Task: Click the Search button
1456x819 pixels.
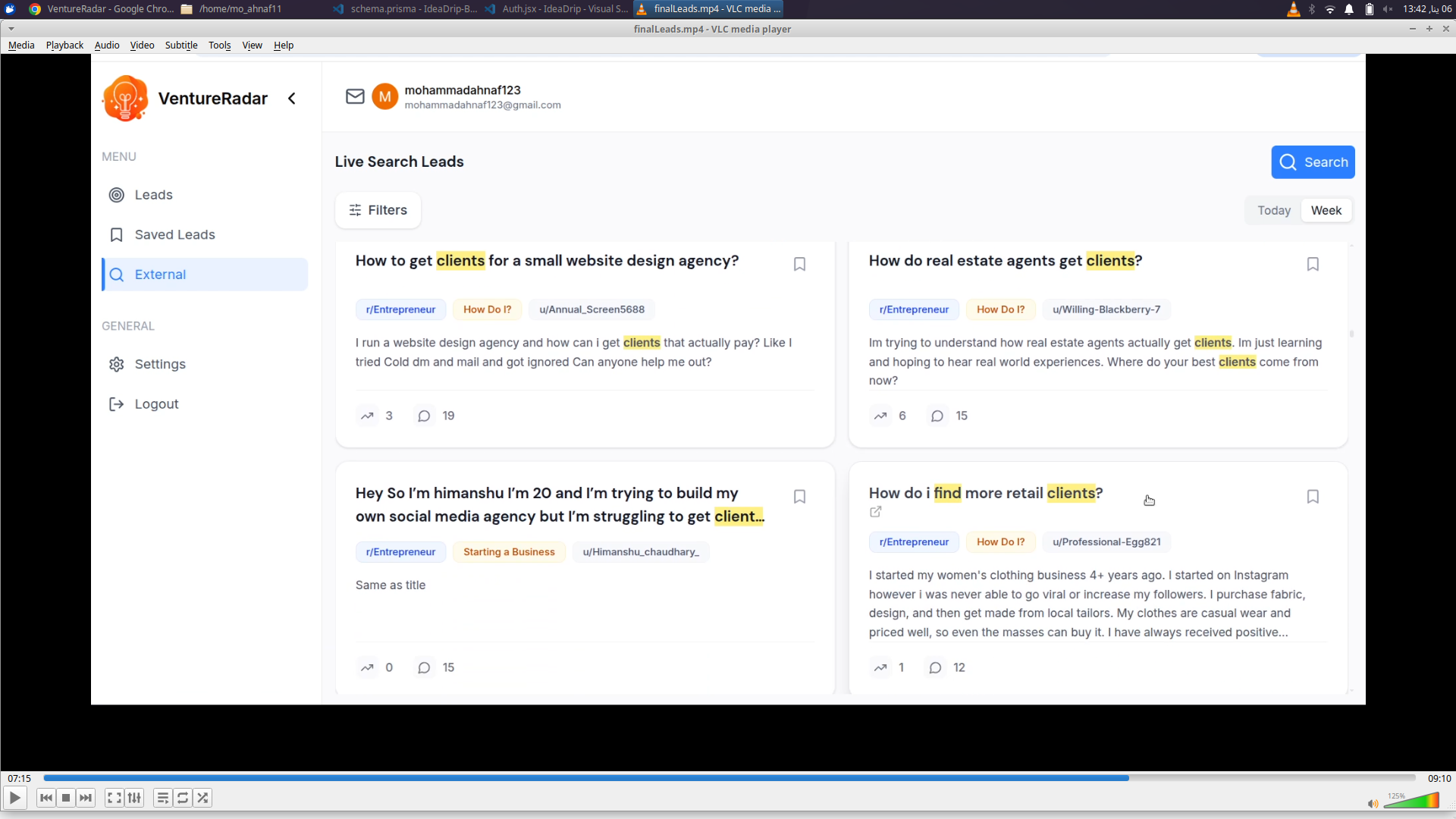Action: (1313, 162)
